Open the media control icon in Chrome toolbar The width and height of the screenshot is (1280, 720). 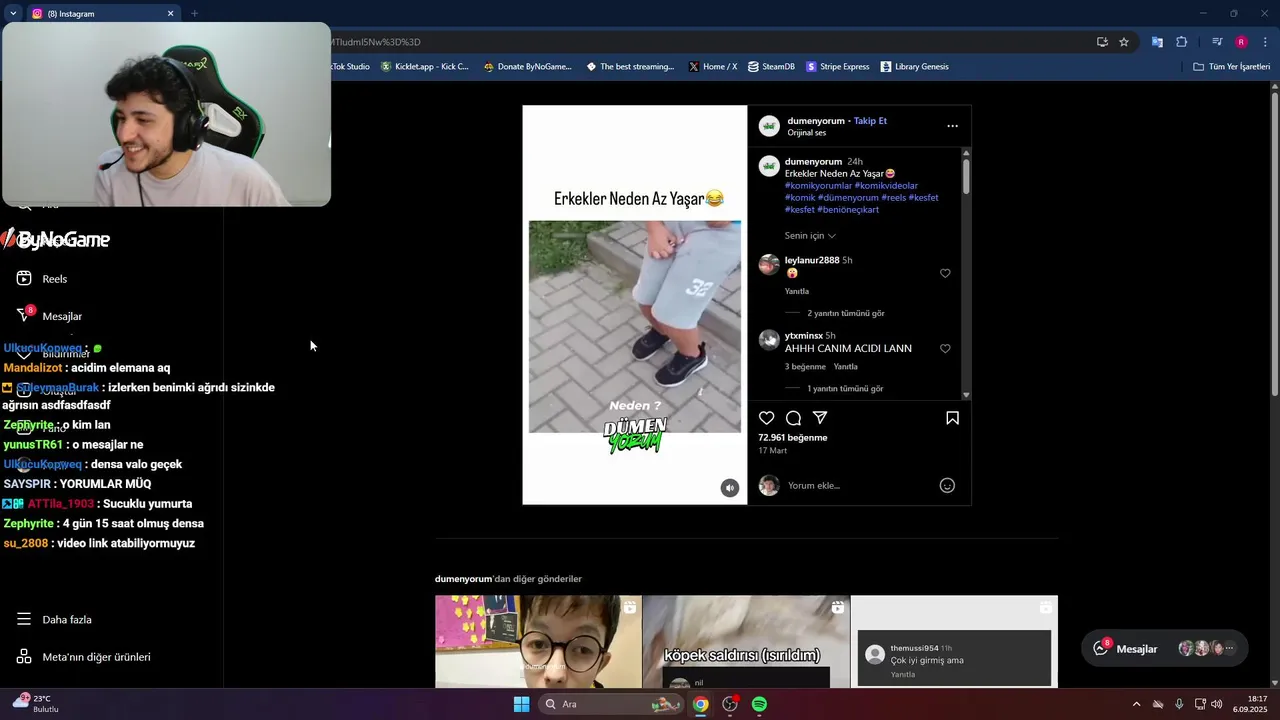pyautogui.click(x=1217, y=42)
